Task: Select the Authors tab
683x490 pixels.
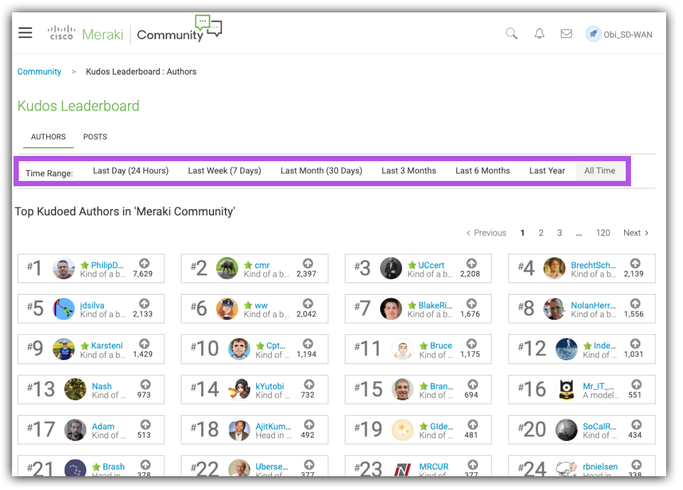Action: tap(48, 137)
